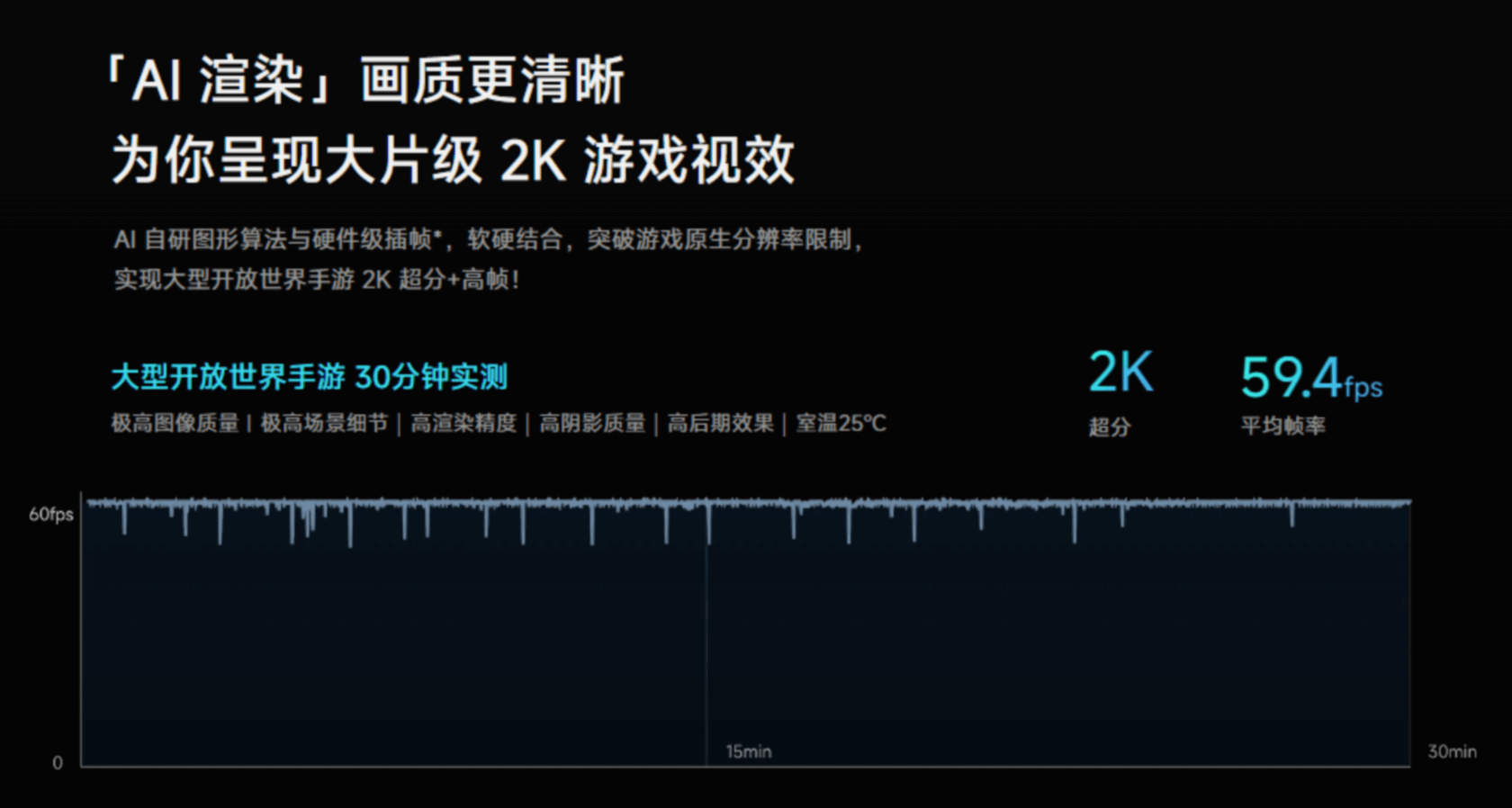The image size is (1512, 808).
Task: Click the large 2K statistic
Action: [1120, 373]
